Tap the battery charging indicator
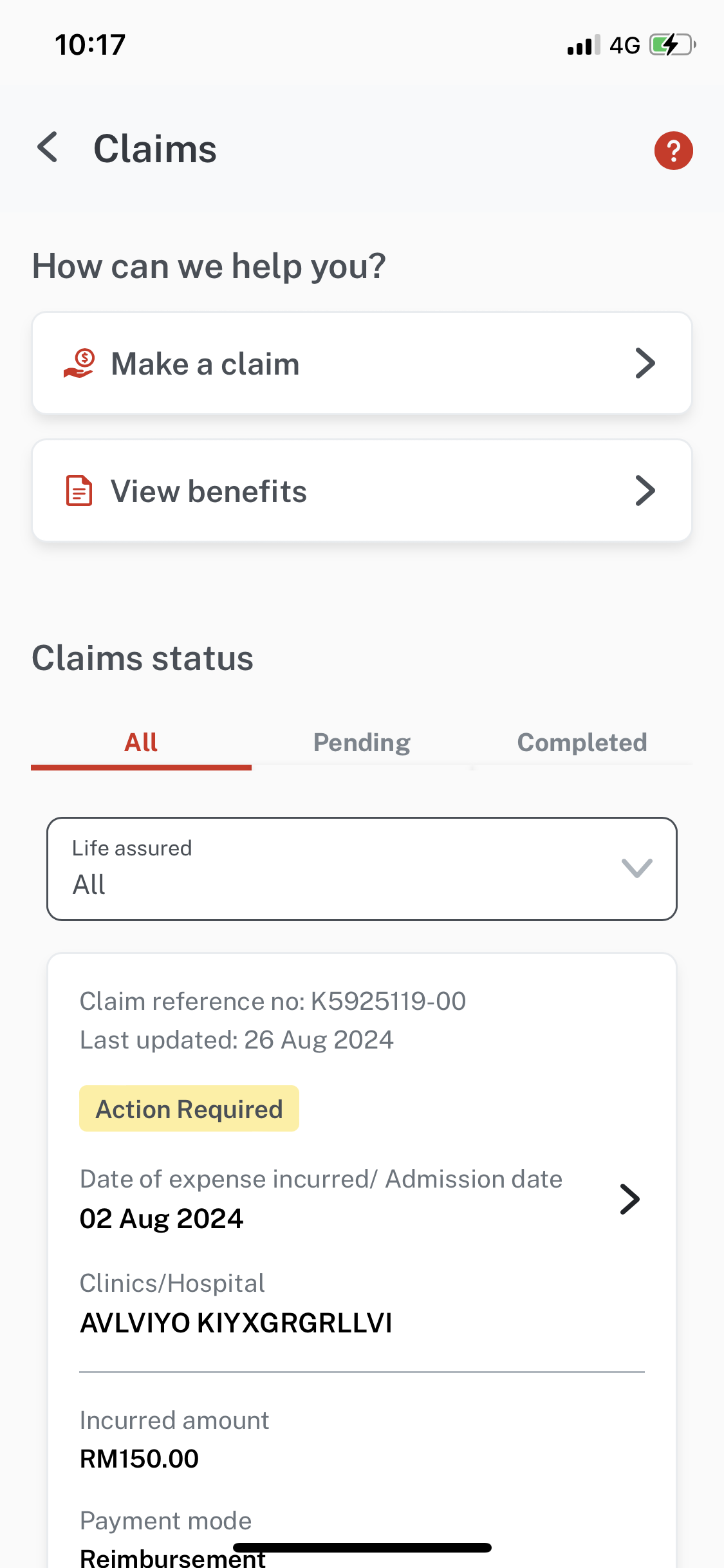This screenshot has height=1568, width=724. (673, 45)
